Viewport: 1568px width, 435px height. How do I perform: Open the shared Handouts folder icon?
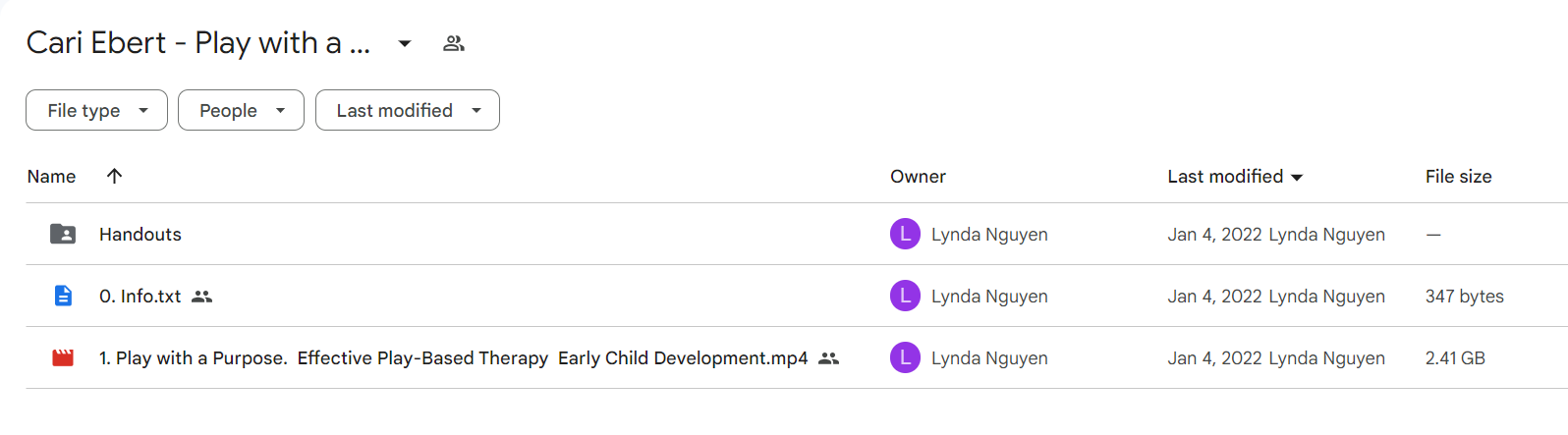tap(63, 234)
